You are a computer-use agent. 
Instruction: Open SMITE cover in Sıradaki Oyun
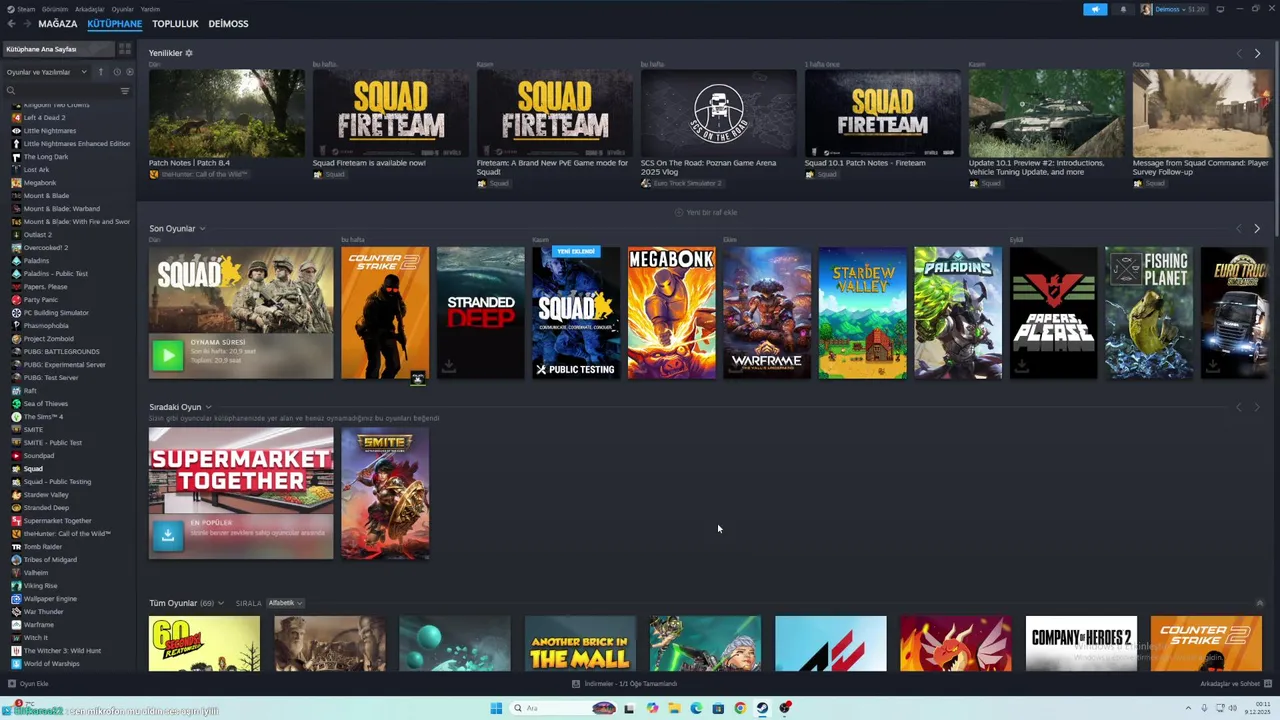[x=385, y=494]
